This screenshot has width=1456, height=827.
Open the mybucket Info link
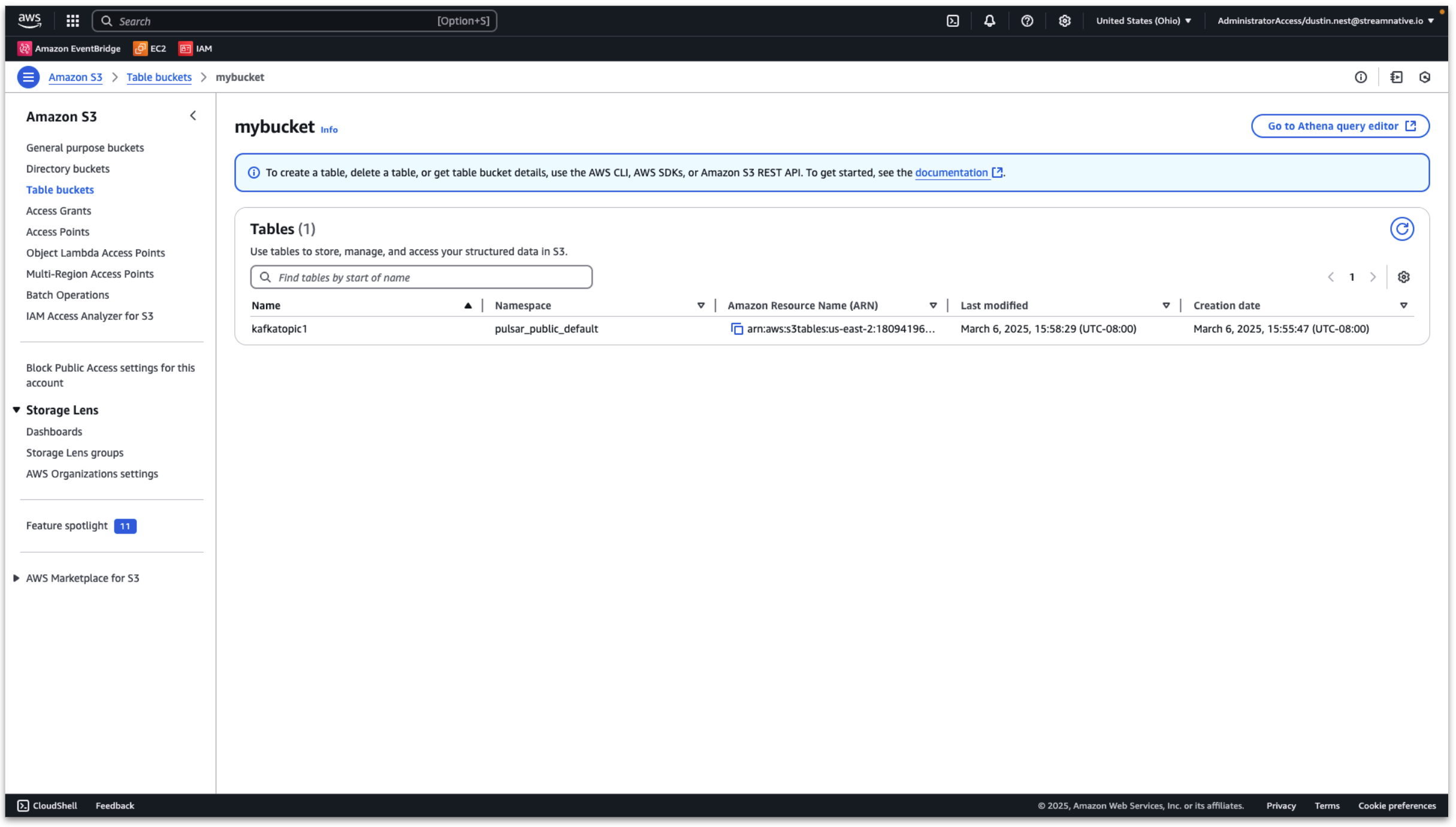(329, 130)
